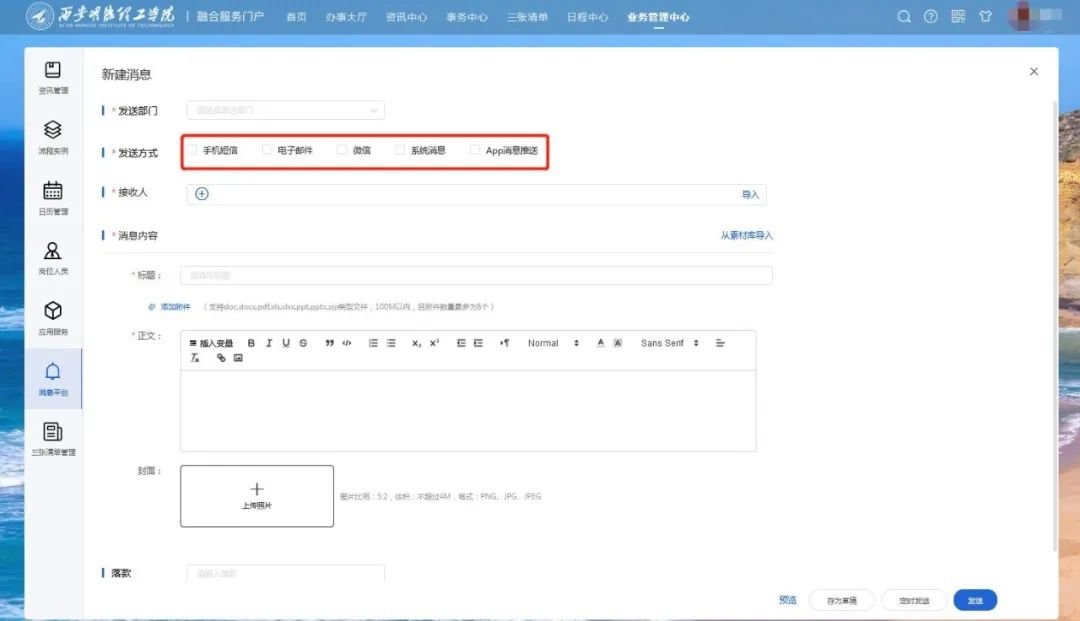Open 业务管理中心 in top navigation
The height and width of the screenshot is (621, 1080).
click(x=658, y=17)
